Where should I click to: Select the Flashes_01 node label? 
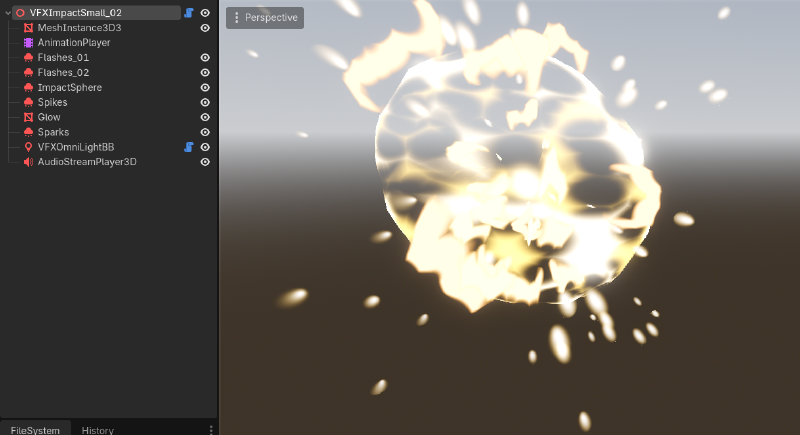(x=63, y=58)
